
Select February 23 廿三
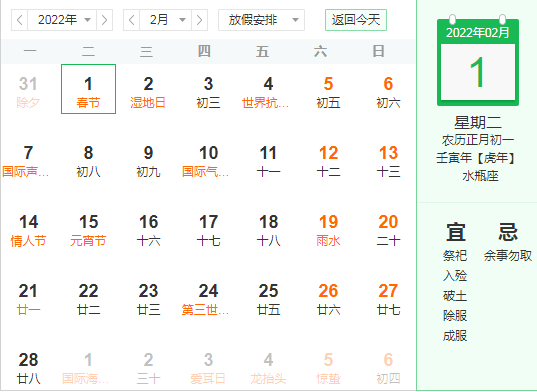click(x=148, y=300)
